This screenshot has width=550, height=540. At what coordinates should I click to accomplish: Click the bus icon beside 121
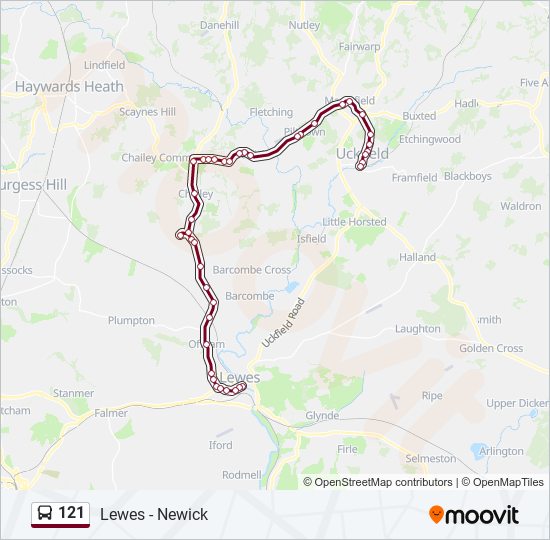(x=45, y=513)
